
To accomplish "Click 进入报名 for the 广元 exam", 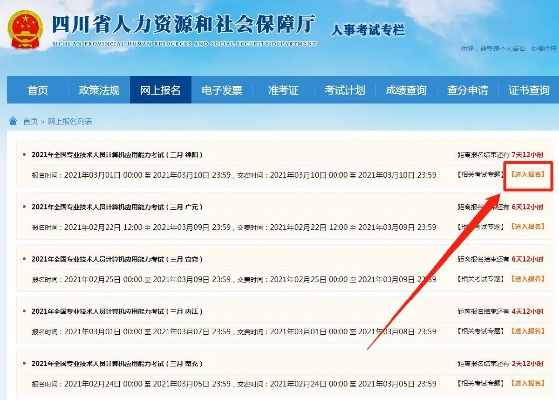I will (528, 226).
